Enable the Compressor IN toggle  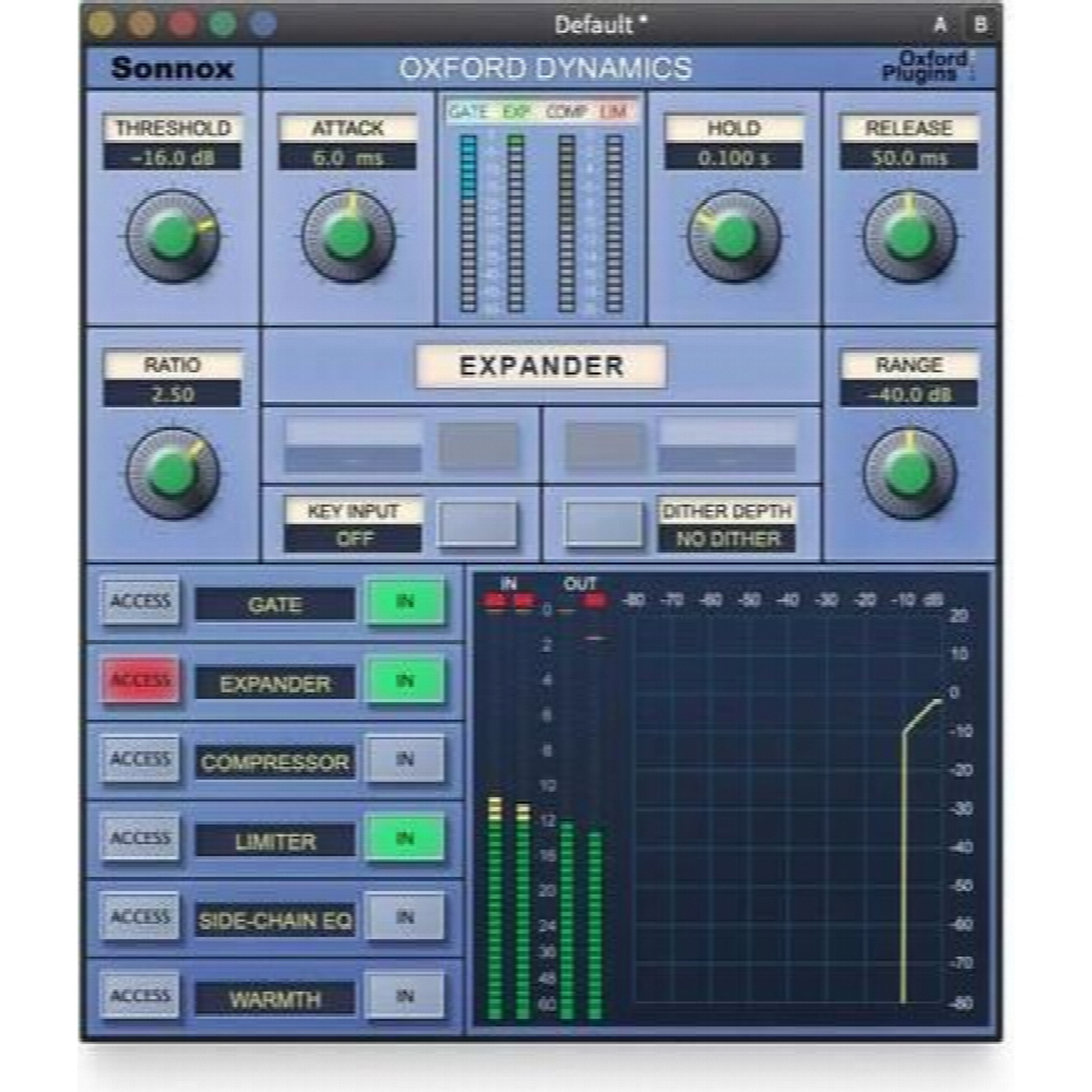click(405, 760)
